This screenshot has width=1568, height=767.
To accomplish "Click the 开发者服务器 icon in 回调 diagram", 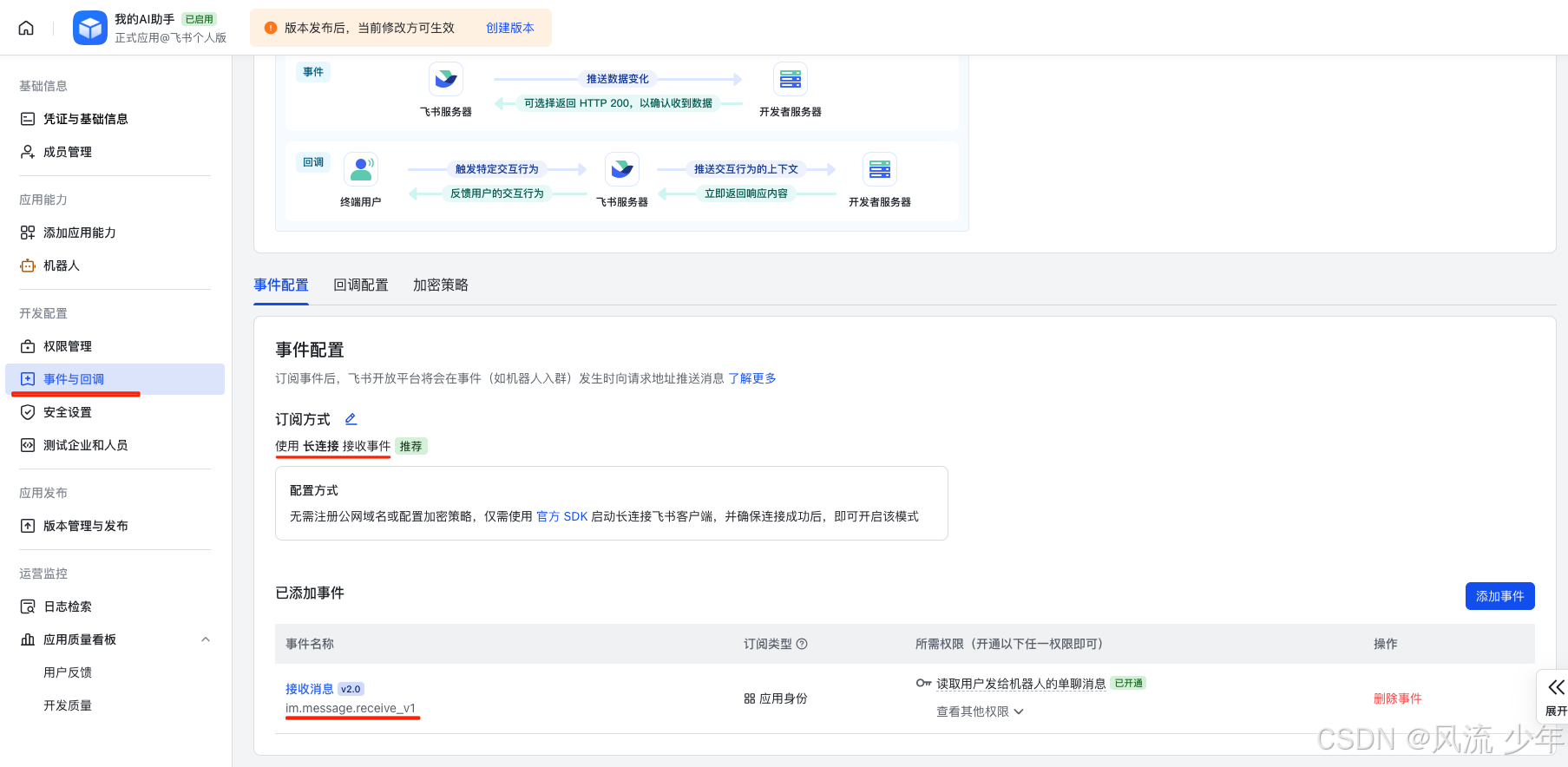I will [880, 169].
